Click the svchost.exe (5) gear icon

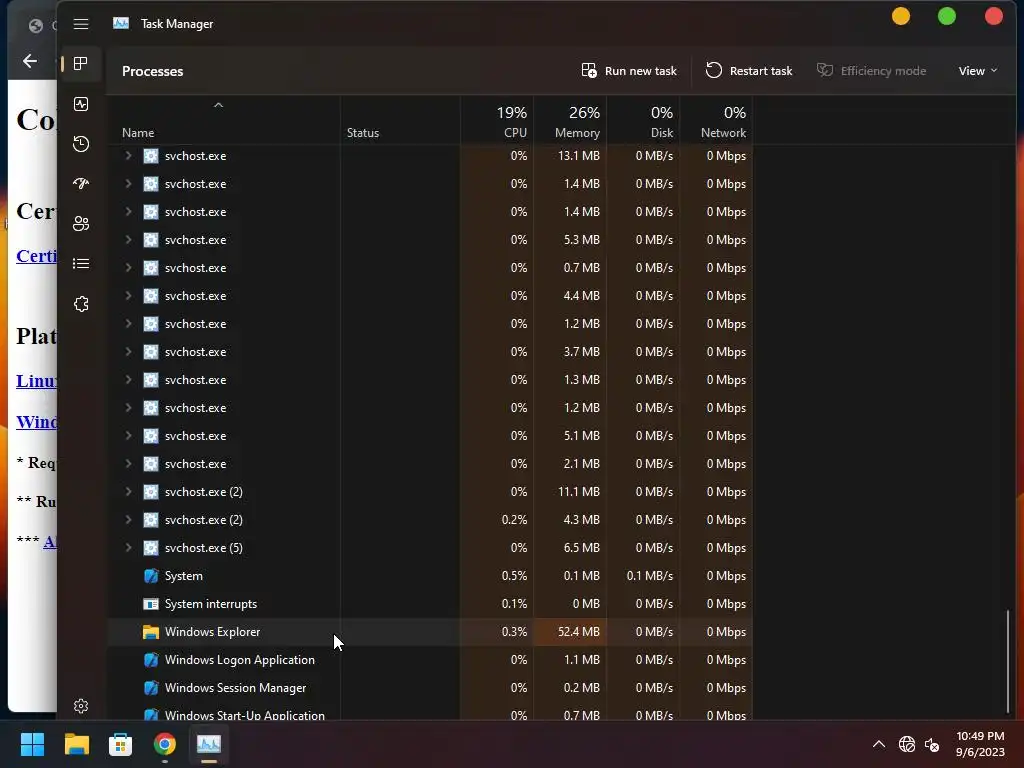151,548
